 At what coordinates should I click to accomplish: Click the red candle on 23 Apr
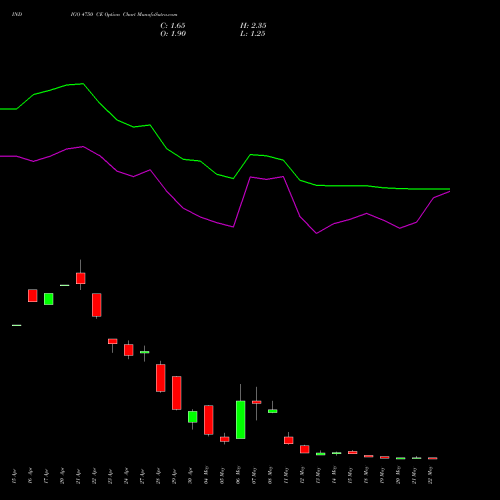[x=113, y=341]
